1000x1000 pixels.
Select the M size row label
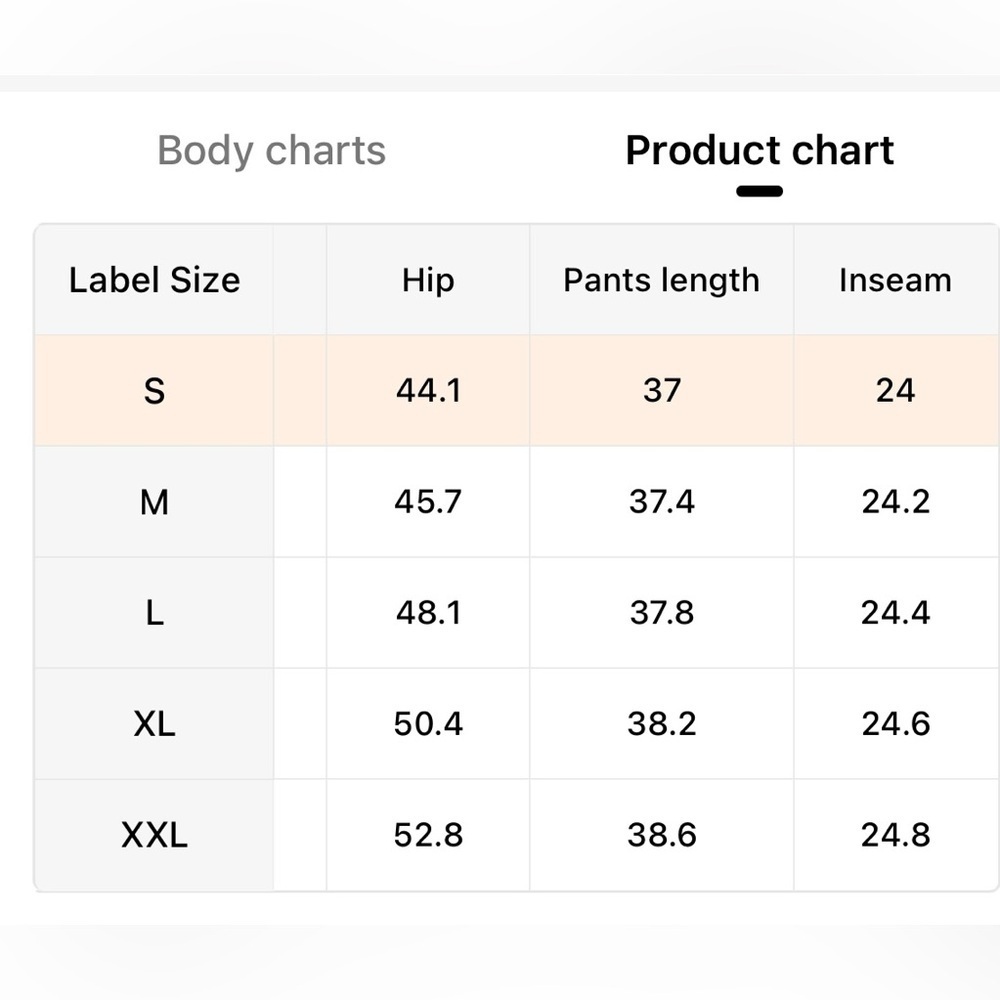click(x=154, y=502)
